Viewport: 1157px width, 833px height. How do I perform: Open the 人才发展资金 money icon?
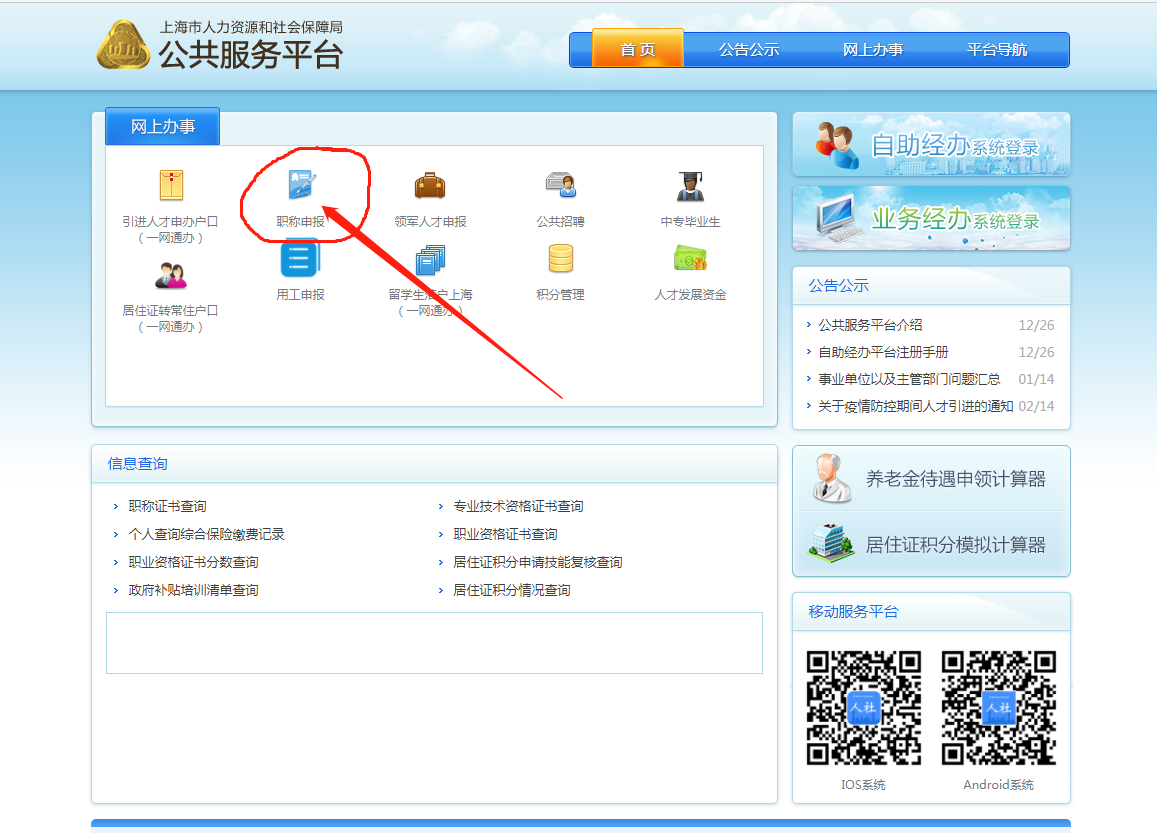coord(690,259)
